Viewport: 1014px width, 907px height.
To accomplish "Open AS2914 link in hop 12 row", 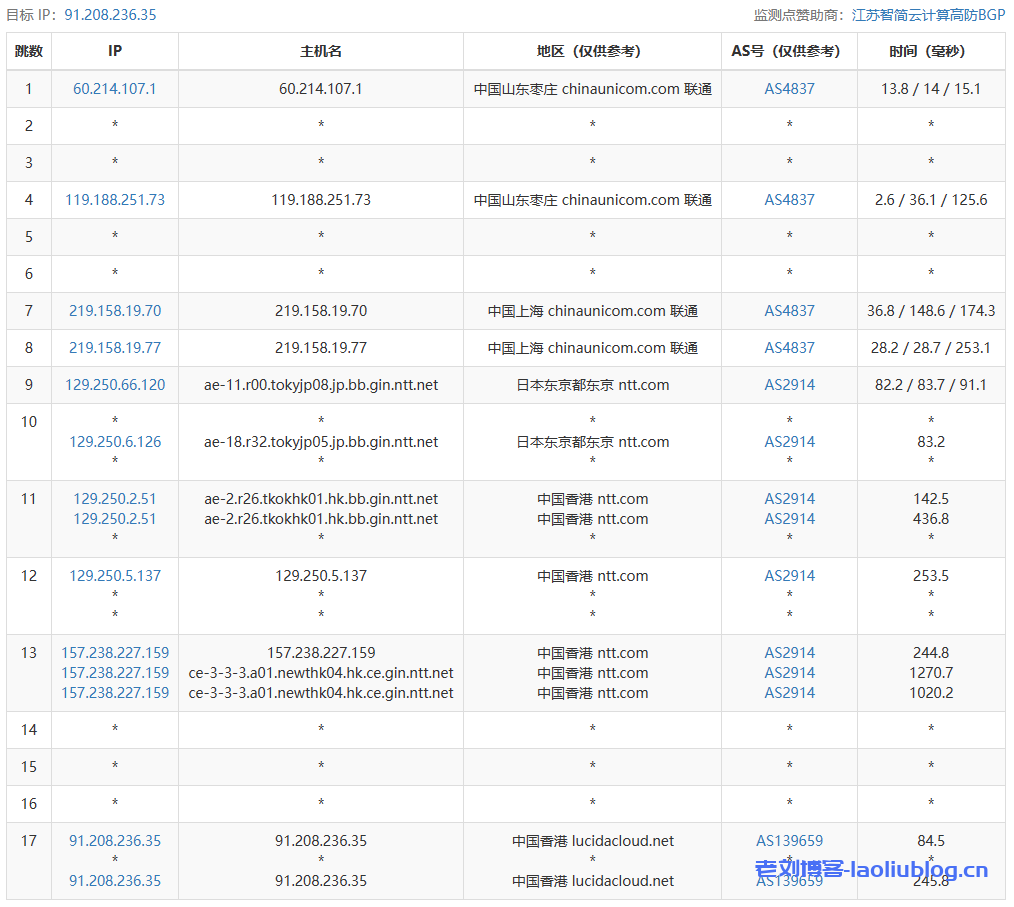I will 789,576.
